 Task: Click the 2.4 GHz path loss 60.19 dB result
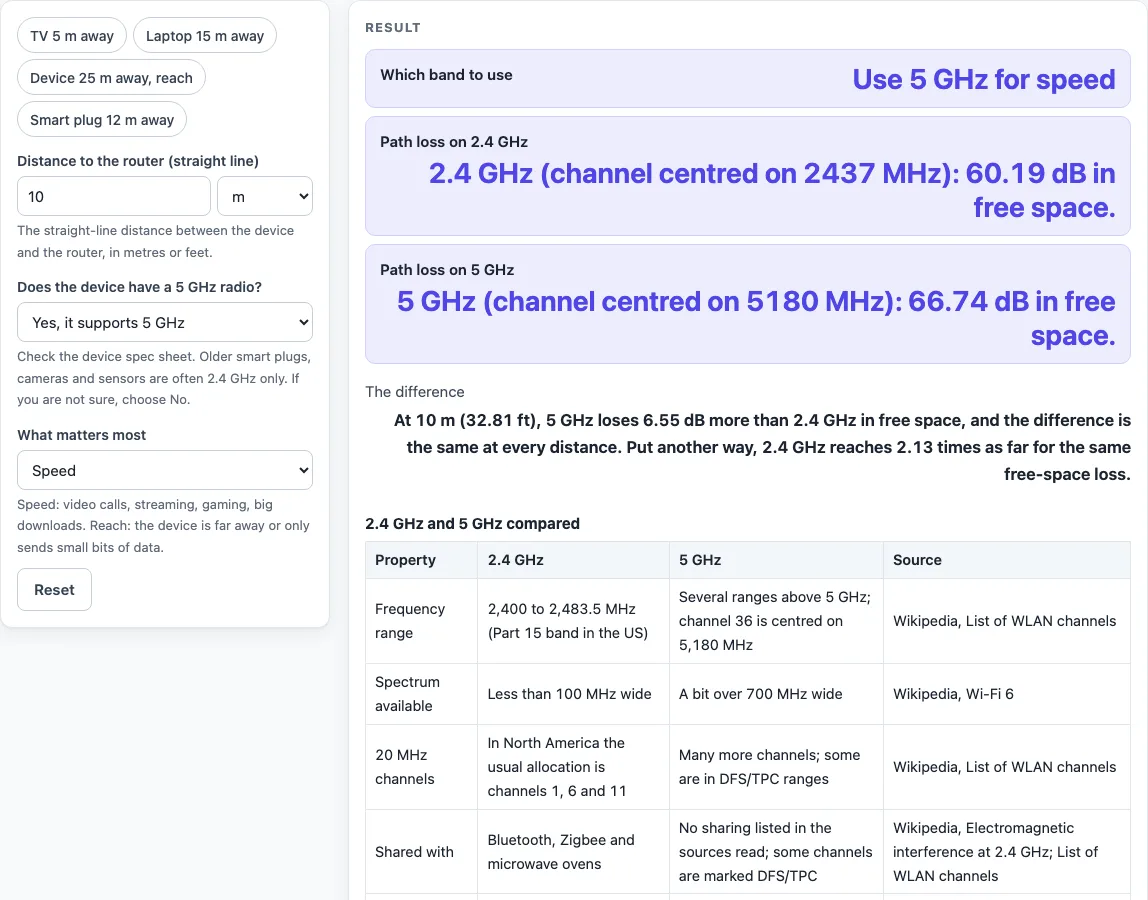coord(772,190)
